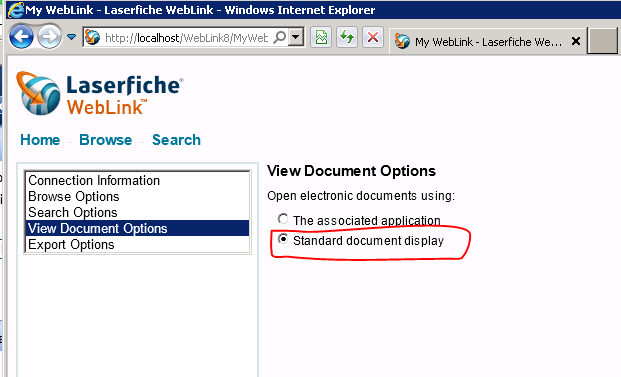Select Connection Information in options list
This screenshot has height=377, width=621.
pyautogui.click(x=137, y=180)
